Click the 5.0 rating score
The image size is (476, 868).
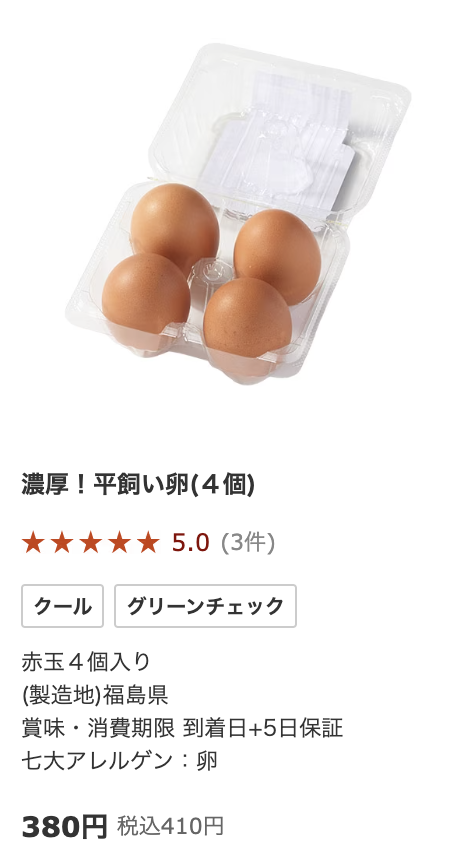tap(190, 542)
